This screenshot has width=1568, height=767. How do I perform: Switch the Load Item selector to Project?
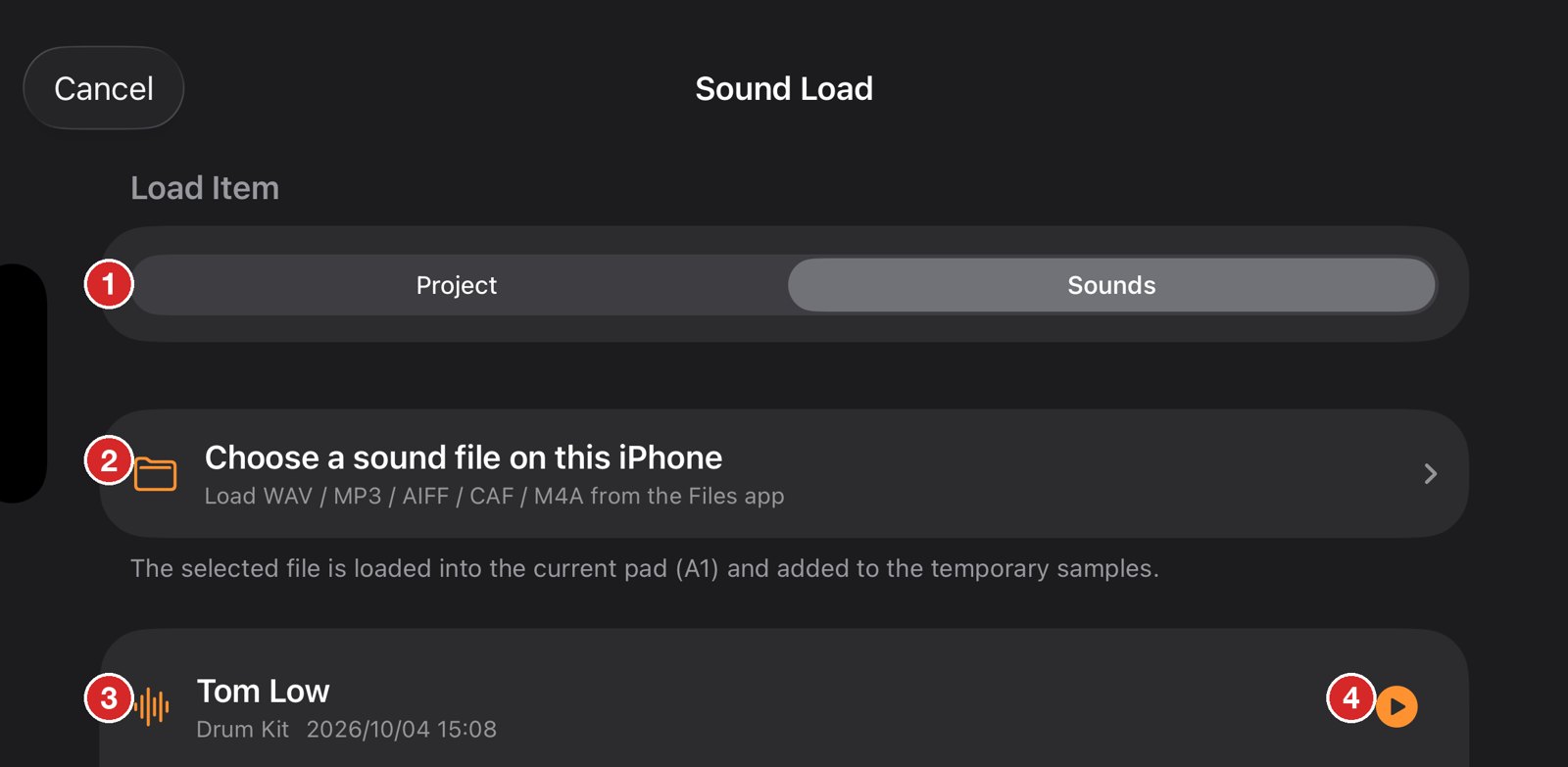[x=457, y=285]
